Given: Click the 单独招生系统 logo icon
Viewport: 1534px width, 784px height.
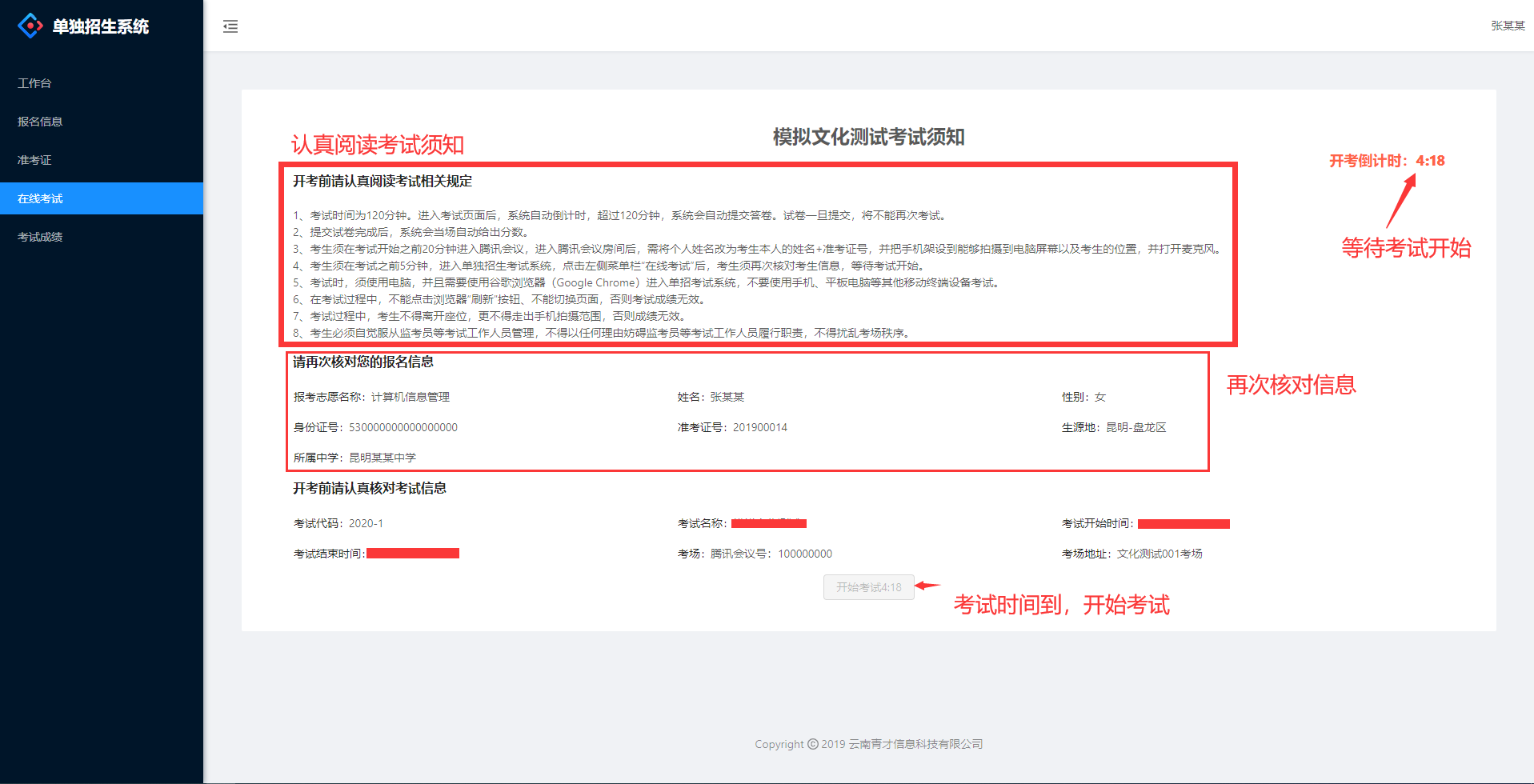Looking at the screenshot, I should click(x=30, y=26).
